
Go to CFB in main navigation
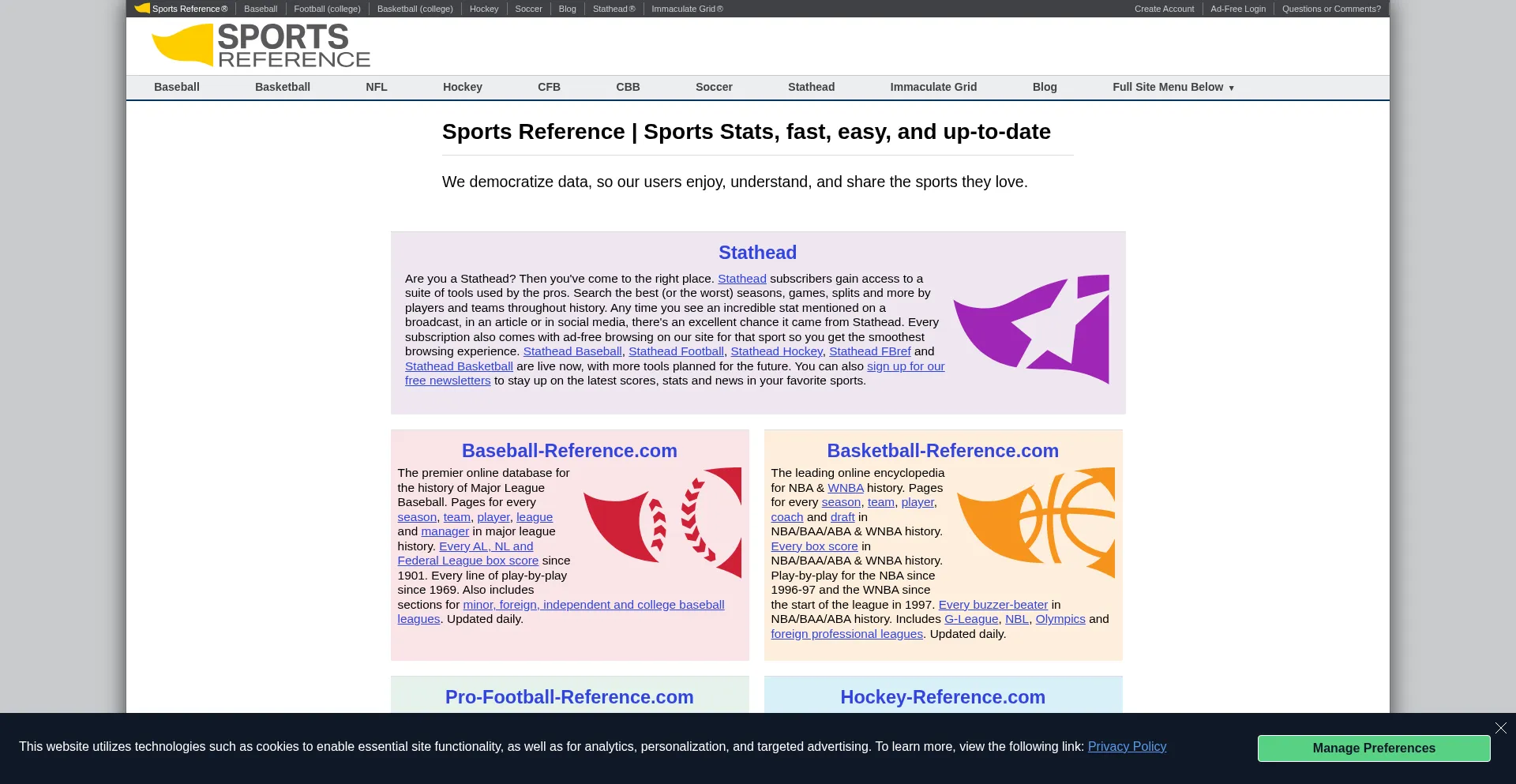(x=549, y=87)
